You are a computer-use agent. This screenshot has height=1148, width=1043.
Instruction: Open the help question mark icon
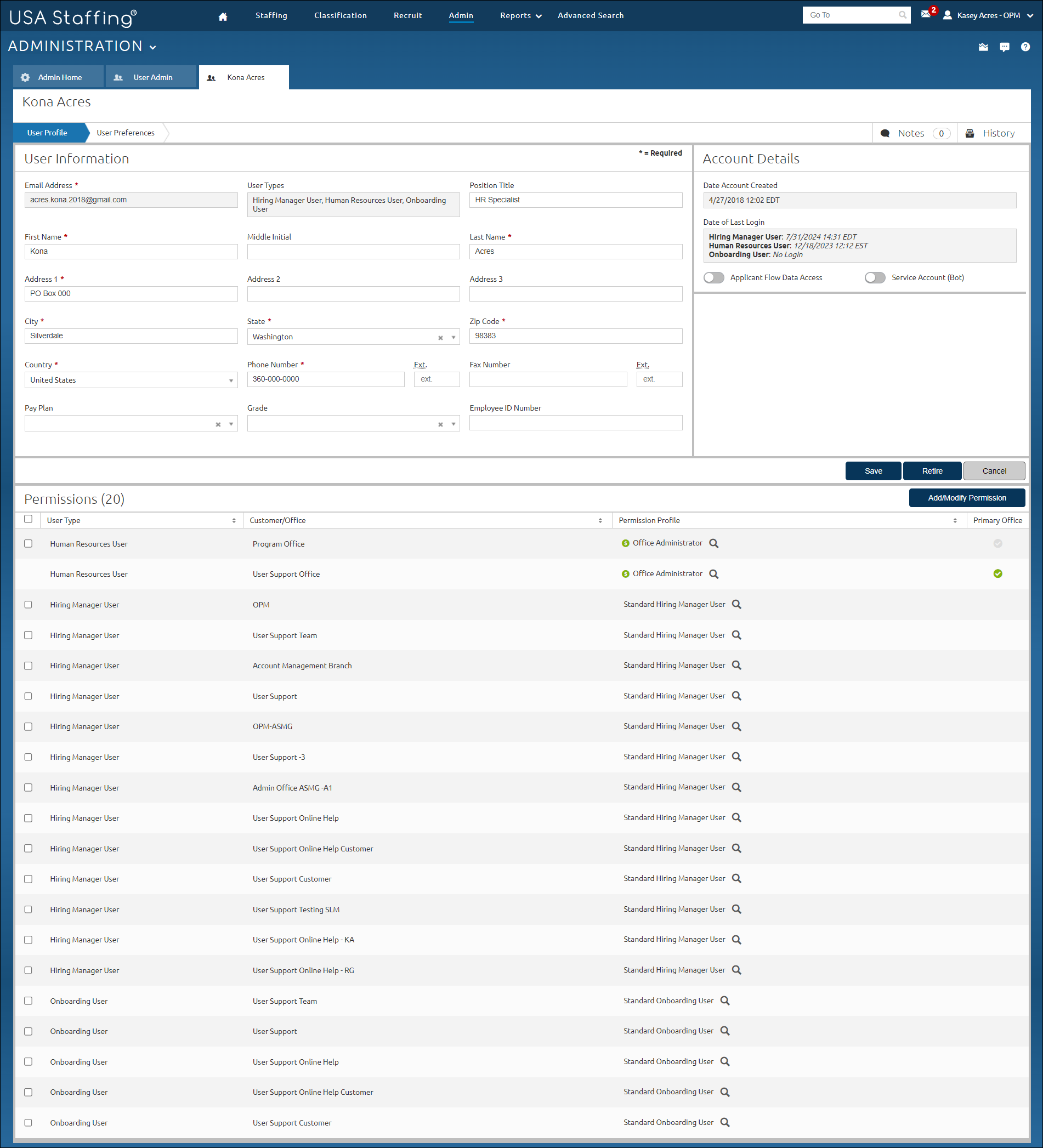pyautogui.click(x=1025, y=47)
